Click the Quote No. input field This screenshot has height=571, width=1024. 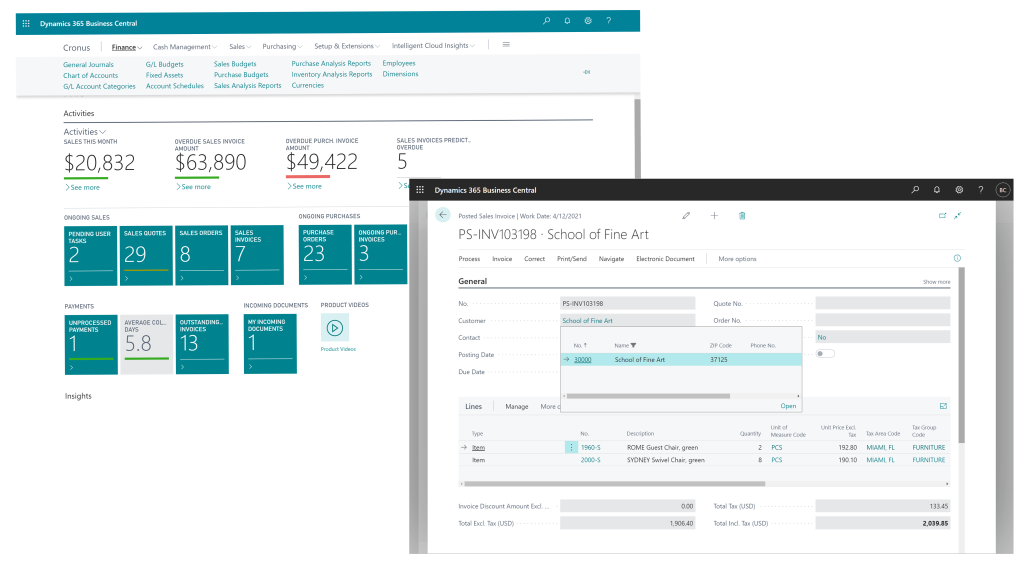point(882,303)
